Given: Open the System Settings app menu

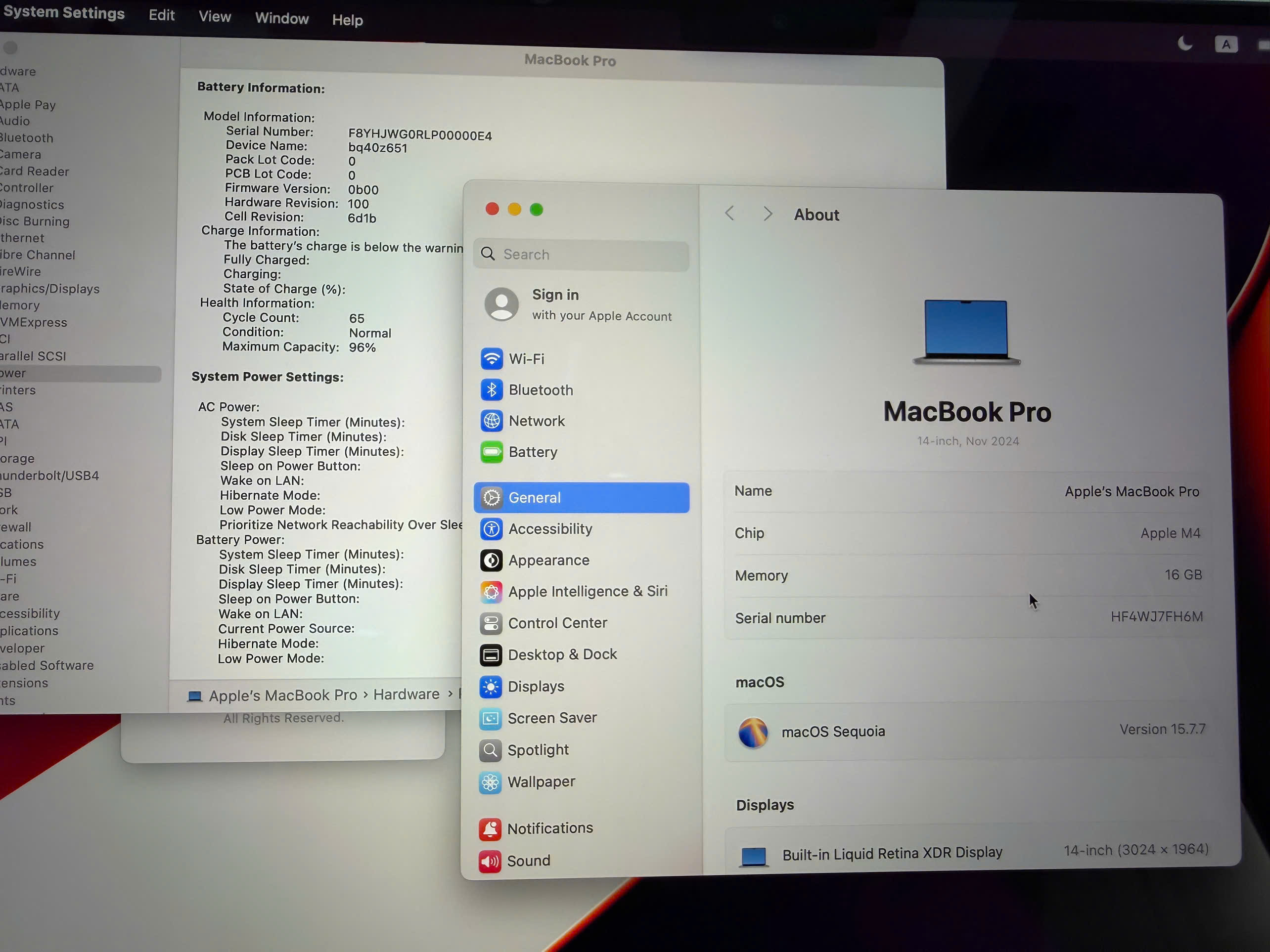Looking at the screenshot, I should [64, 13].
